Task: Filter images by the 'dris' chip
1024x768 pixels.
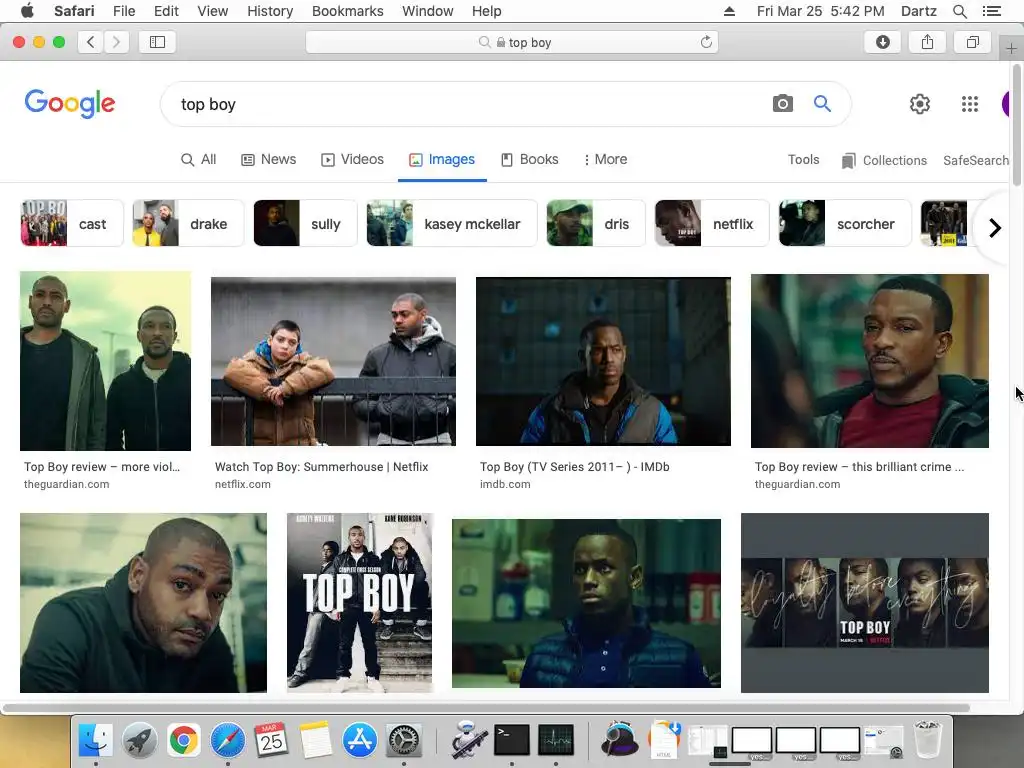Action: pyautogui.click(x=596, y=223)
